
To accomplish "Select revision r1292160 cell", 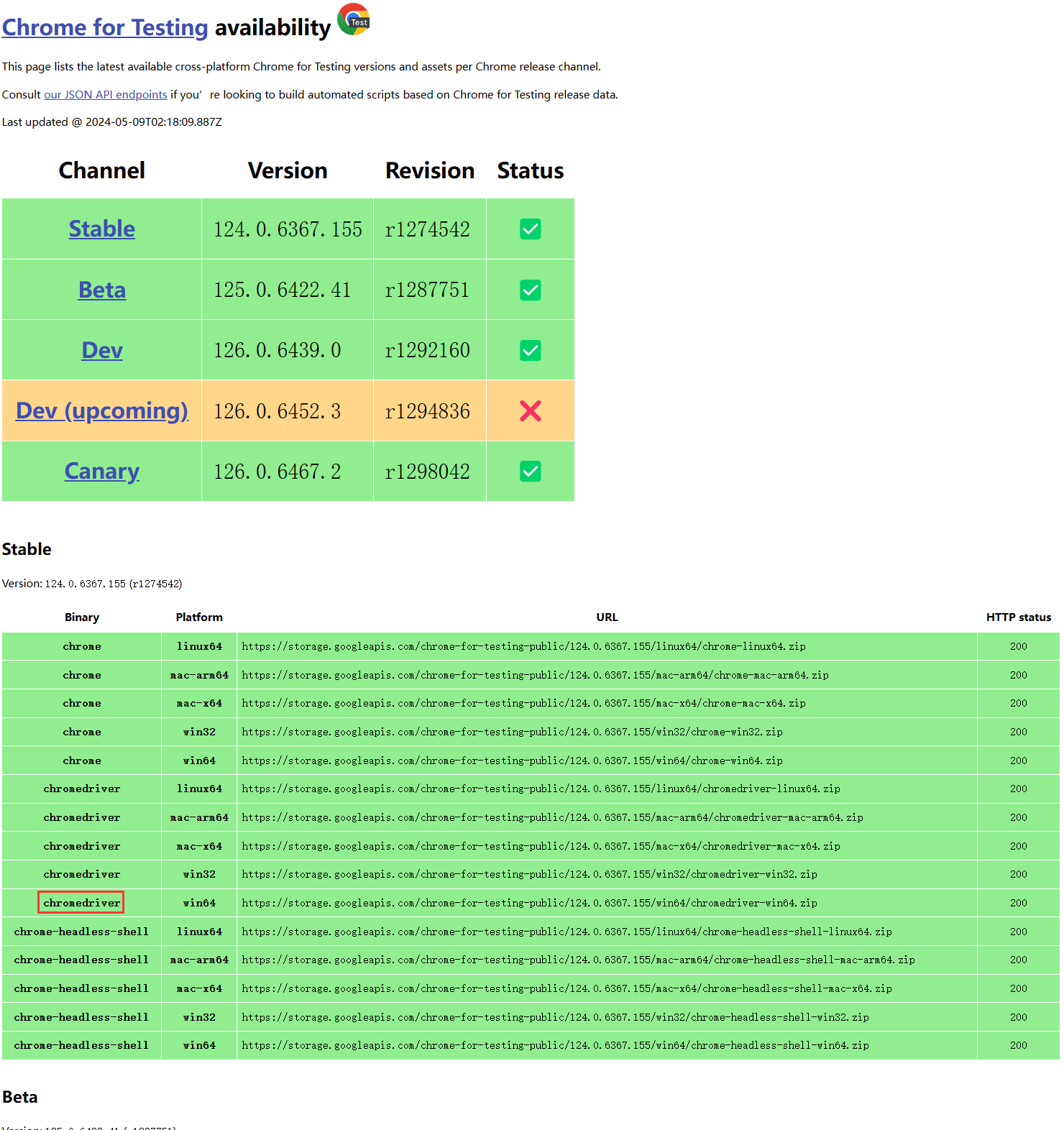I will (x=430, y=350).
